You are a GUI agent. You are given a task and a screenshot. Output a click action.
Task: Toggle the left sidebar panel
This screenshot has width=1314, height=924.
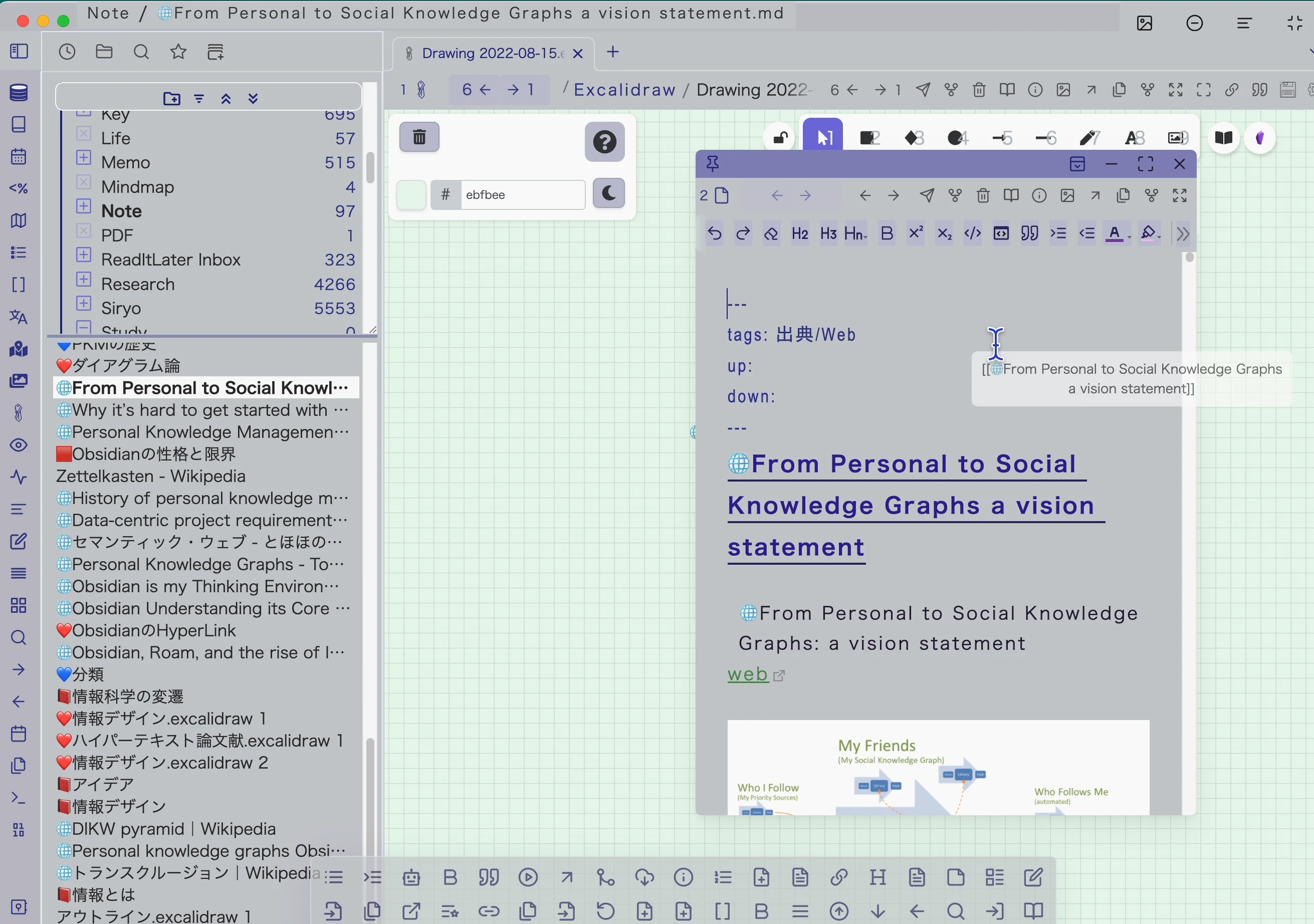click(19, 52)
